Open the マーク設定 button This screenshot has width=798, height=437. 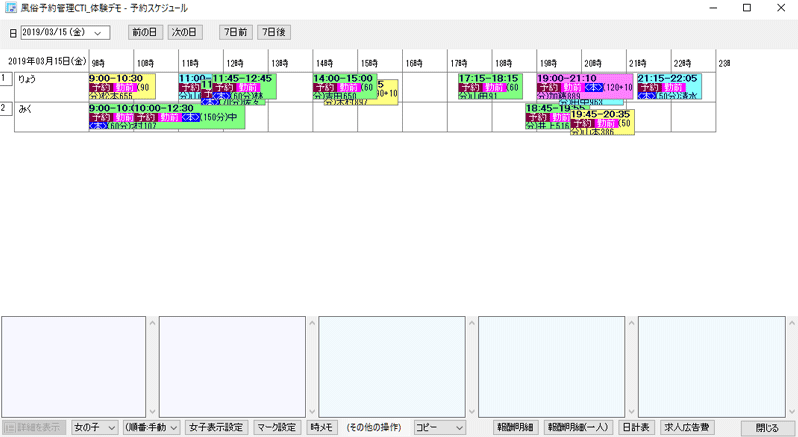coord(277,427)
